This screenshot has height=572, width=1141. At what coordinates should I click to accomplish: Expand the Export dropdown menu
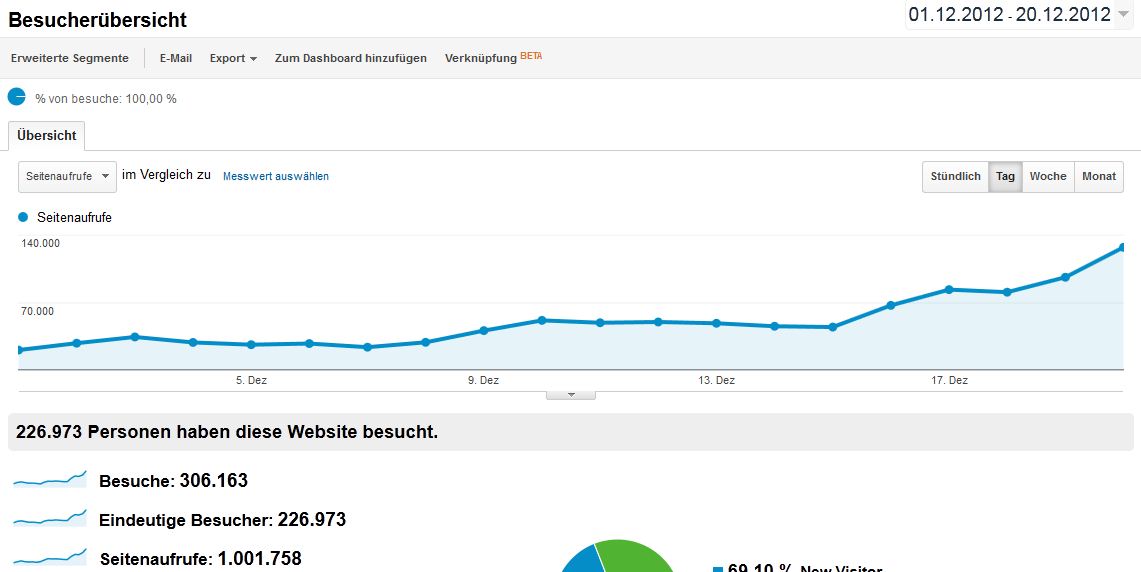tap(233, 58)
